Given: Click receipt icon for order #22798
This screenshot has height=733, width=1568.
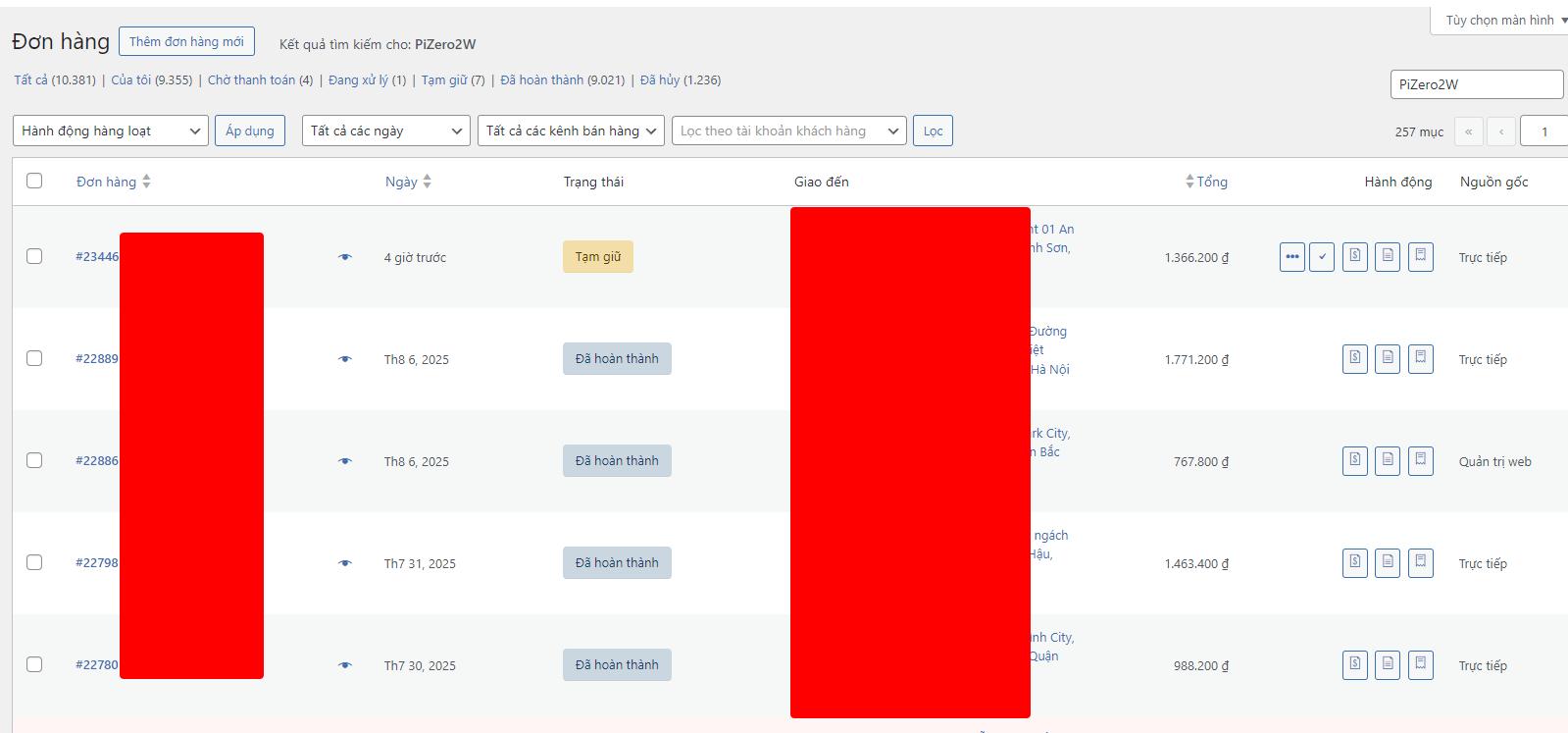Looking at the screenshot, I should coord(1420,563).
